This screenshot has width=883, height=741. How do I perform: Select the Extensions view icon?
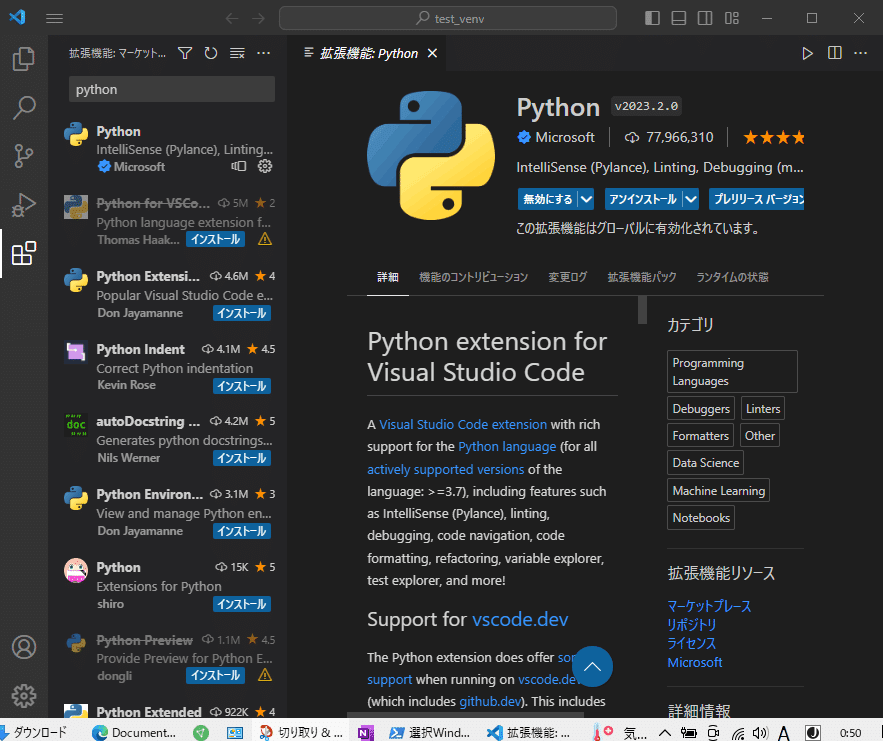pyautogui.click(x=24, y=253)
